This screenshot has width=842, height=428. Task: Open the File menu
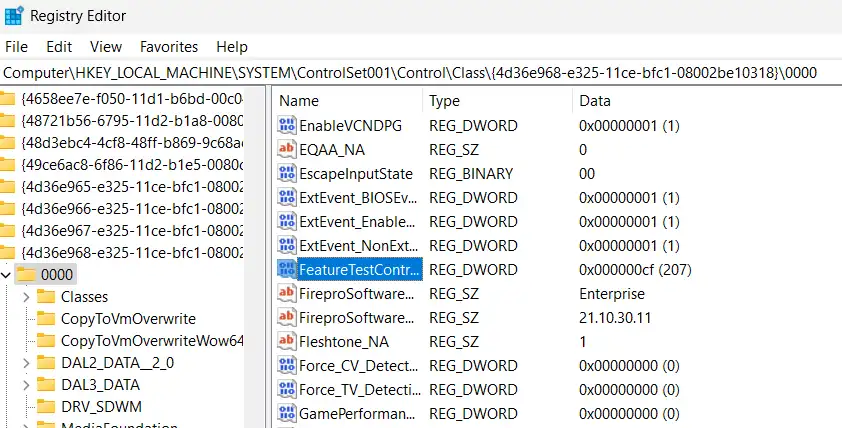pyautogui.click(x=16, y=47)
